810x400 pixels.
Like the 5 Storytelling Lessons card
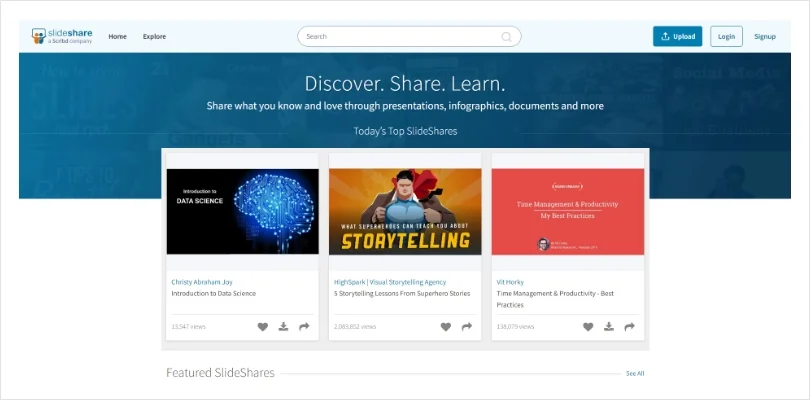[446, 327]
